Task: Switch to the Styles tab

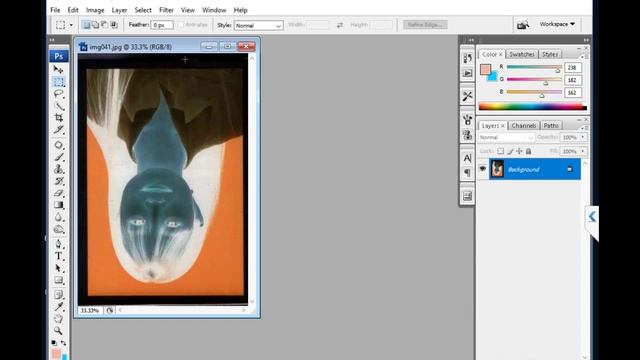Action: 550,54
